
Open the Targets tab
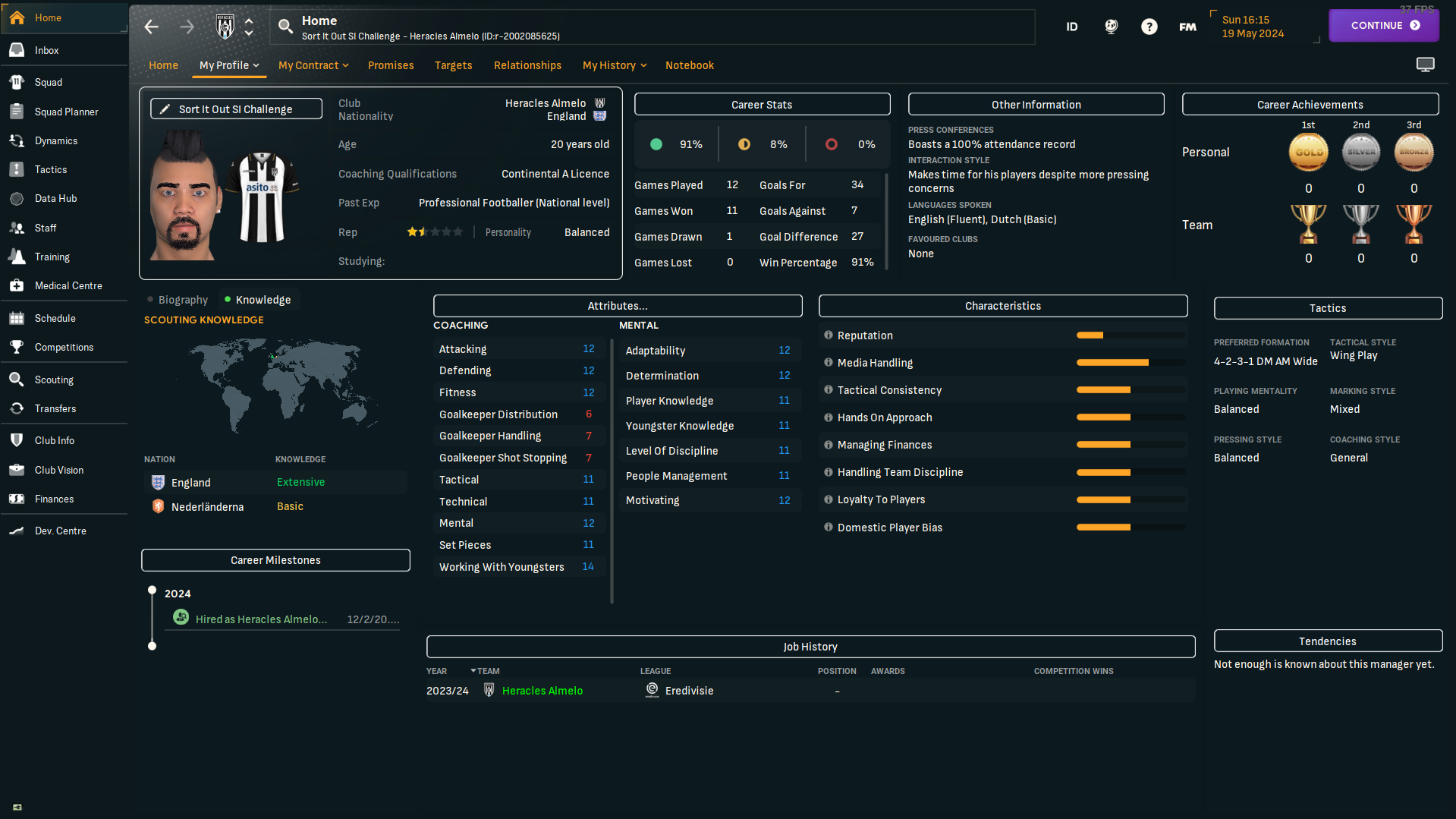click(453, 65)
